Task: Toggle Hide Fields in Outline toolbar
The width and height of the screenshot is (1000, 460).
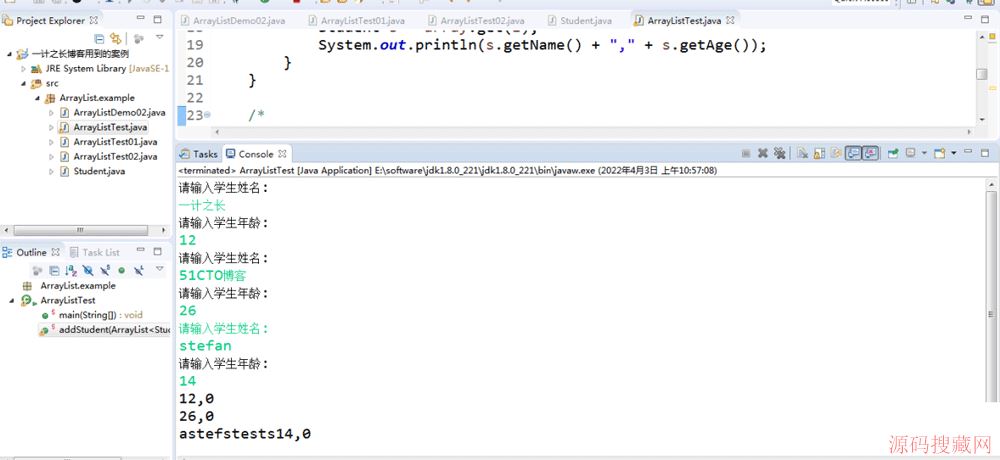Action: 87,271
